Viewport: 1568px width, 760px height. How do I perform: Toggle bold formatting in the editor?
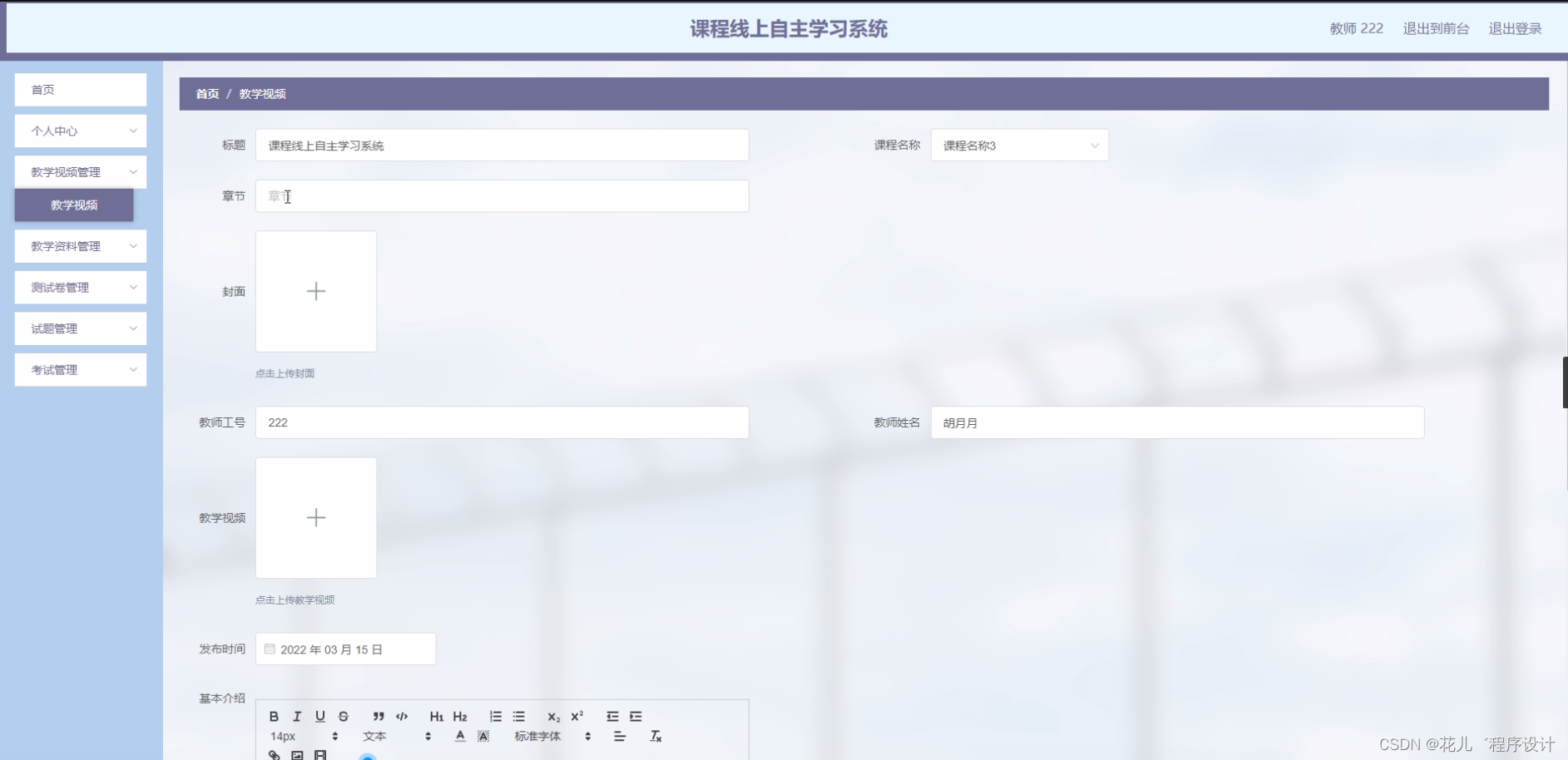click(x=273, y=716)
